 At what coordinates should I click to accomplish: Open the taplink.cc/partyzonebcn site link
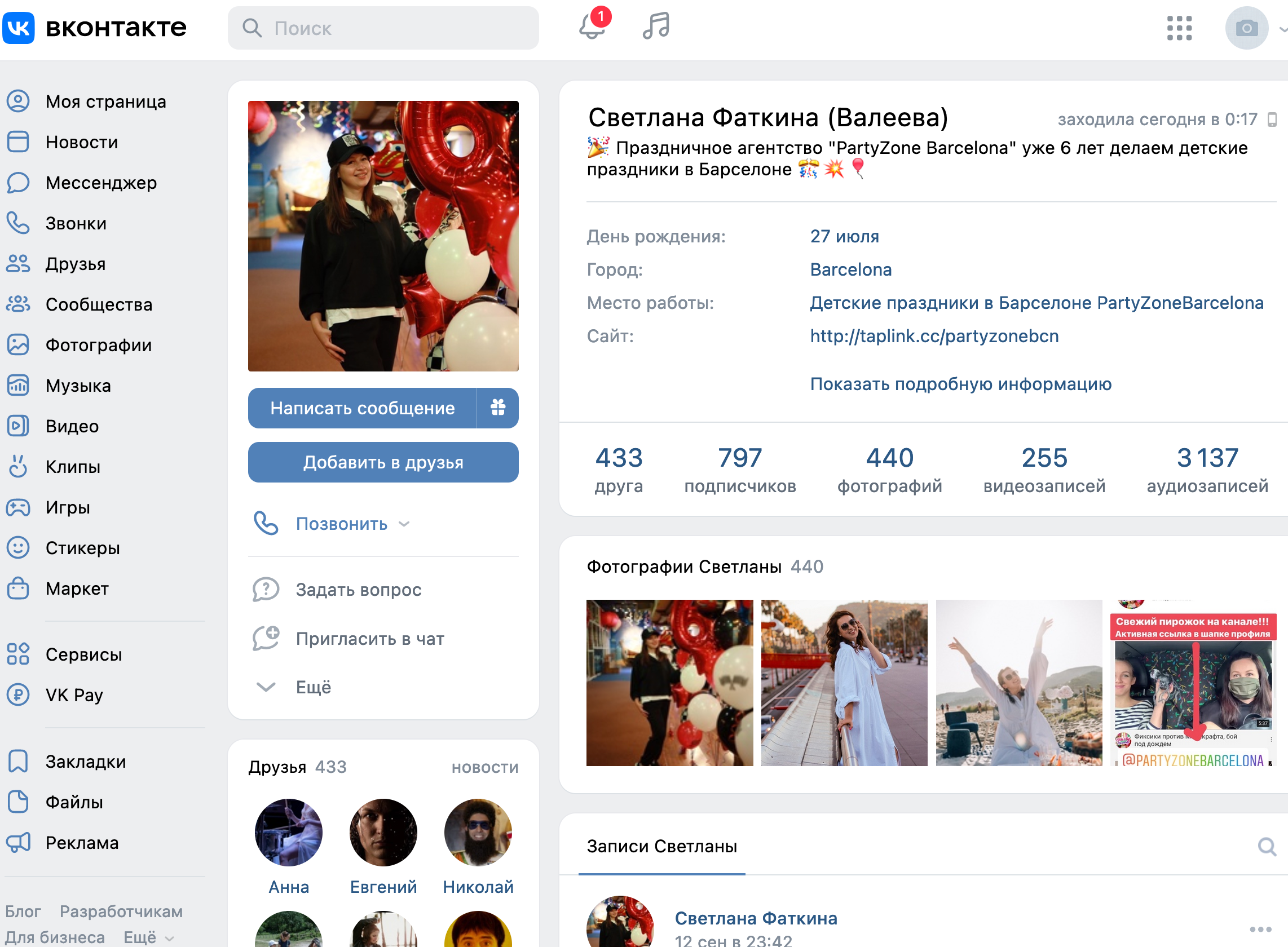(x=934, y=336)
